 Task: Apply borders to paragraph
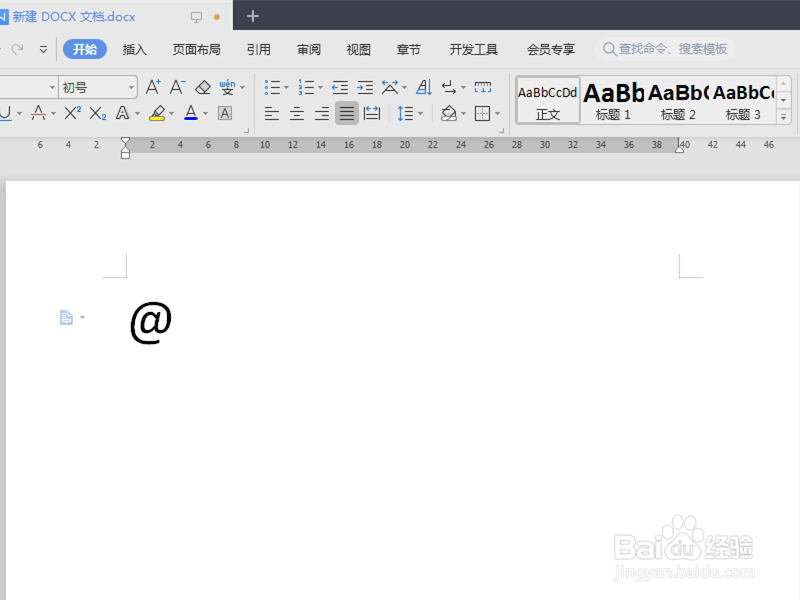pyautogui.click(x=482, y=113)
